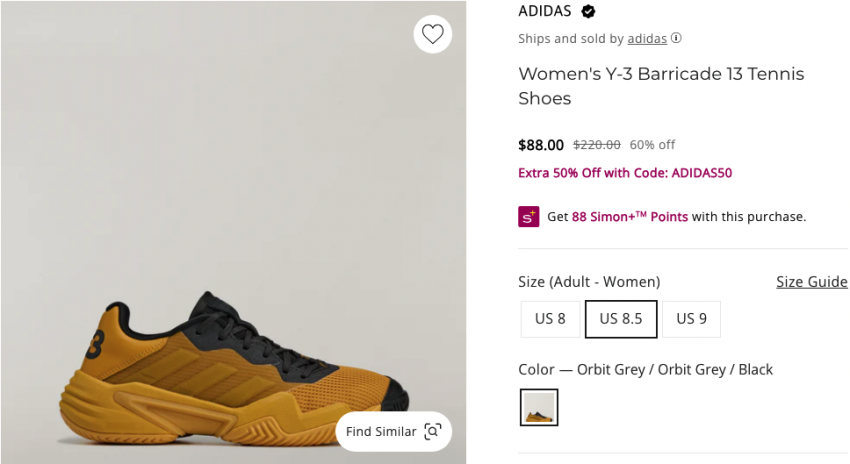850x464 pixels.
Task: Open the Size Guide
Action: pos(811,282)
